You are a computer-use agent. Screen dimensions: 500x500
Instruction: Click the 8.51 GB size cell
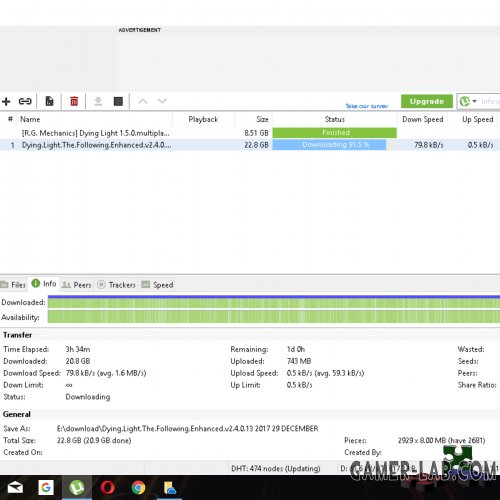tap(256, 133)
